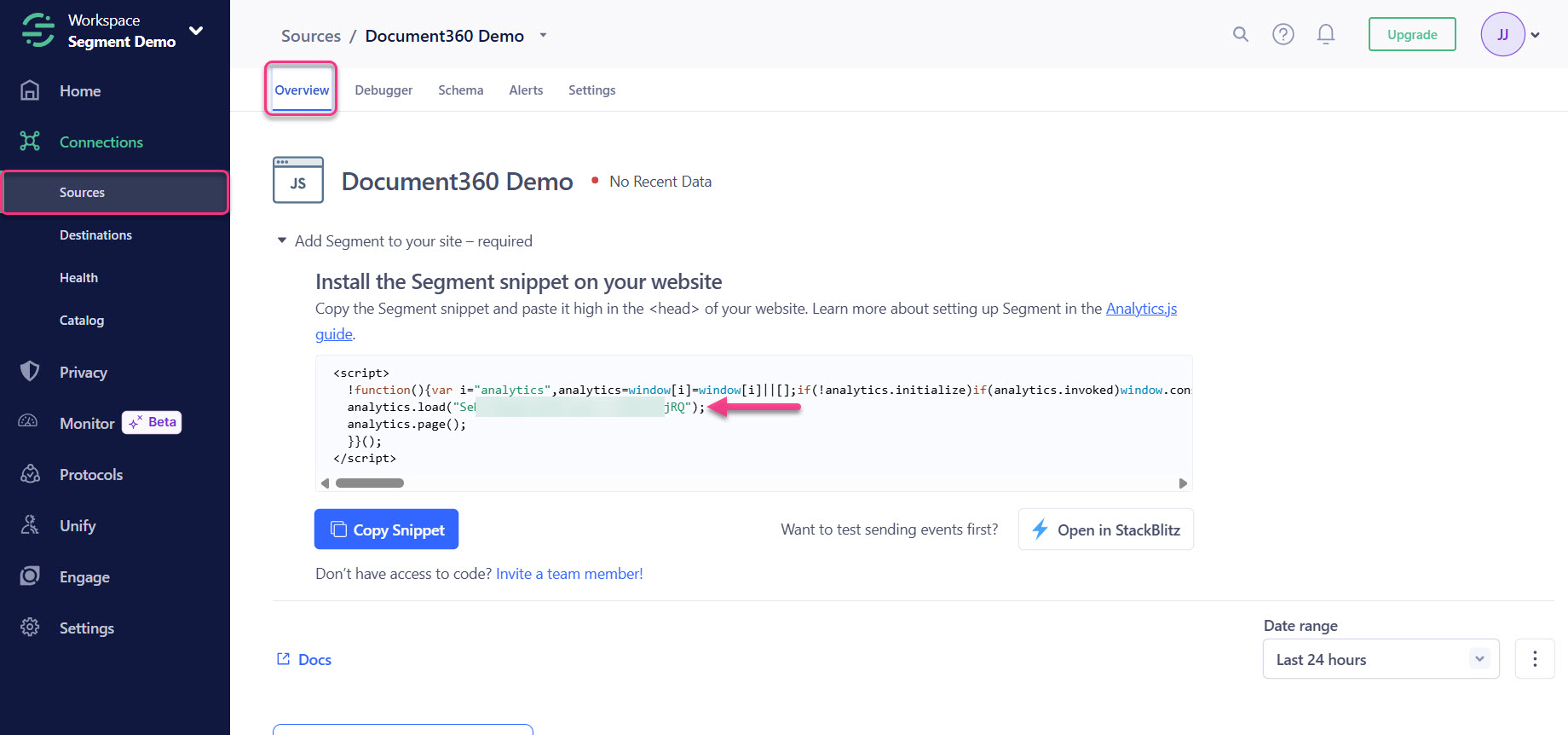Open the Analytics.js guide link

(1141, 309)
